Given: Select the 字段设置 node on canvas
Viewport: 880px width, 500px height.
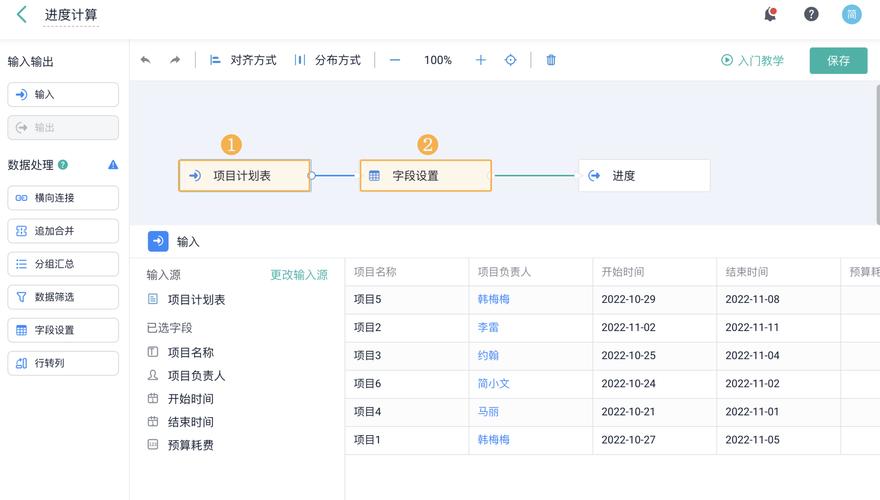Looking at the screenshot, I should [x=425, y=176].
